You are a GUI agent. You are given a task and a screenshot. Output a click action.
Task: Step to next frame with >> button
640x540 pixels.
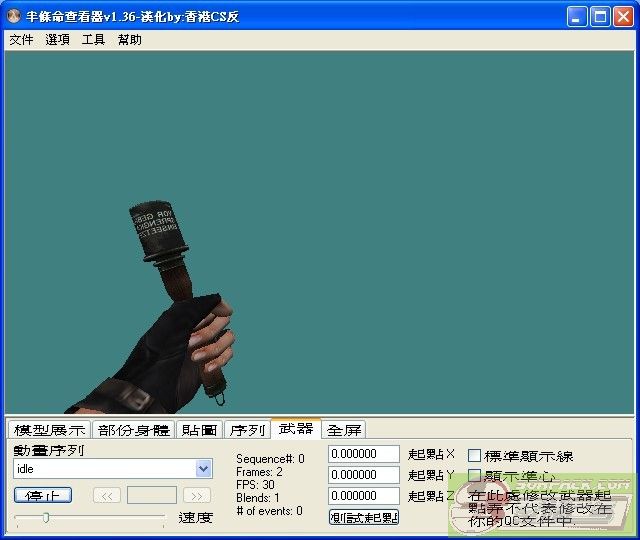pyautogui.click(x=197, y=495)
